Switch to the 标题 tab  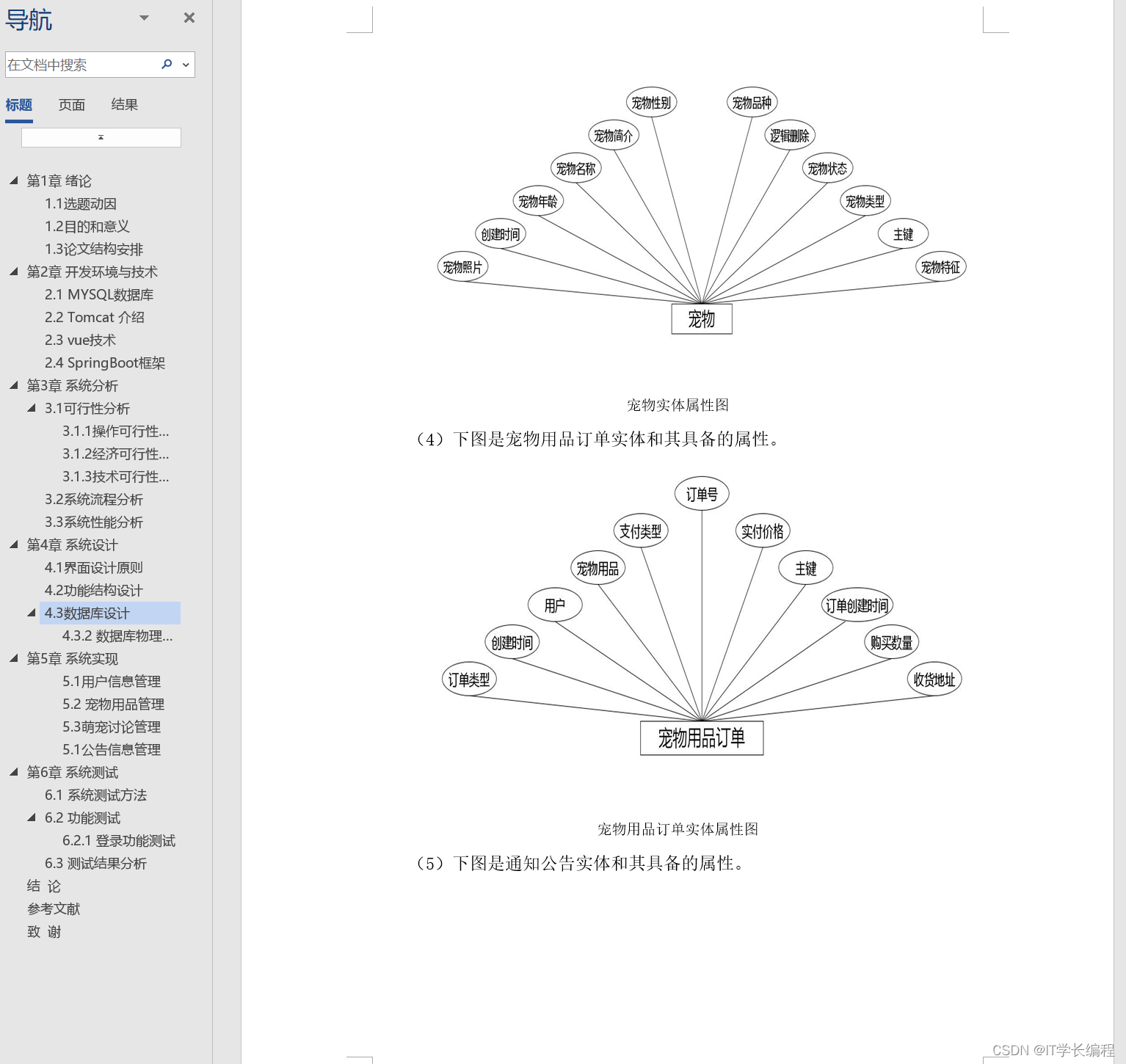pos(19,105)
